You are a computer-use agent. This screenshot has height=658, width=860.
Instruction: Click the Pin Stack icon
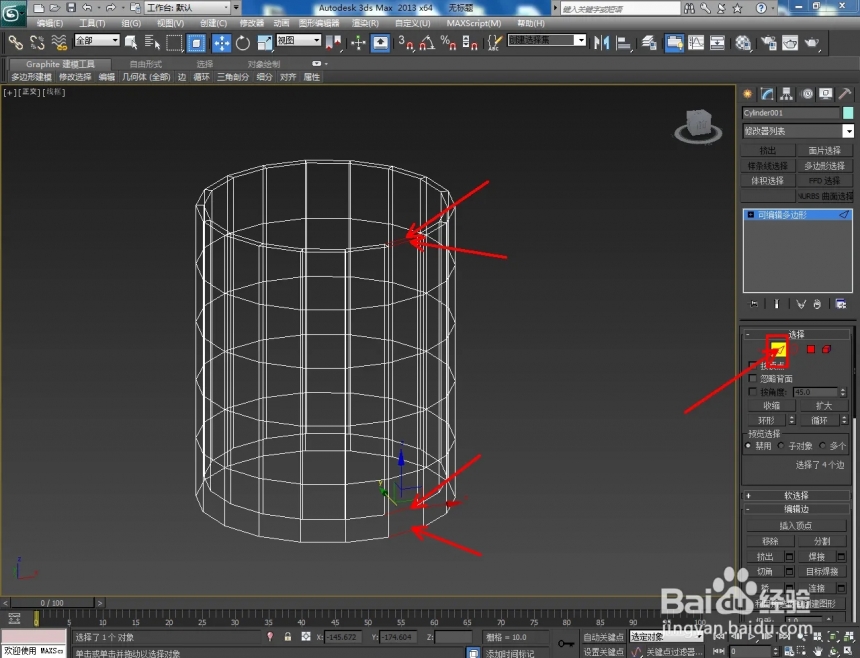[754, 304]
